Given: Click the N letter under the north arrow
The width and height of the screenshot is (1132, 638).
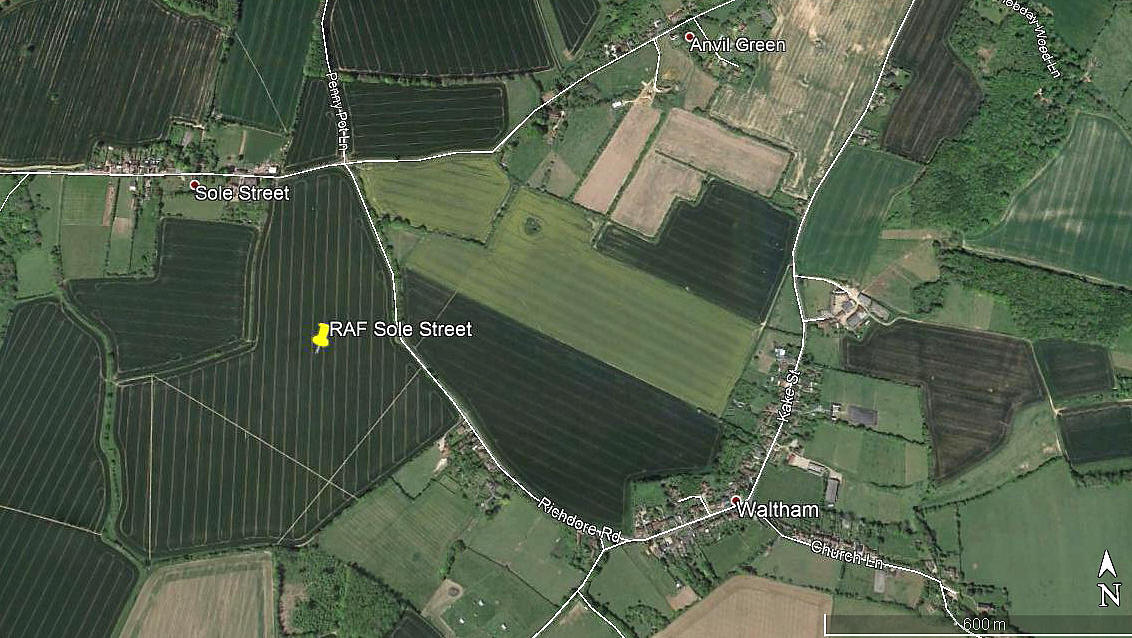Looking at the screenshot, I should [1110, 595].
